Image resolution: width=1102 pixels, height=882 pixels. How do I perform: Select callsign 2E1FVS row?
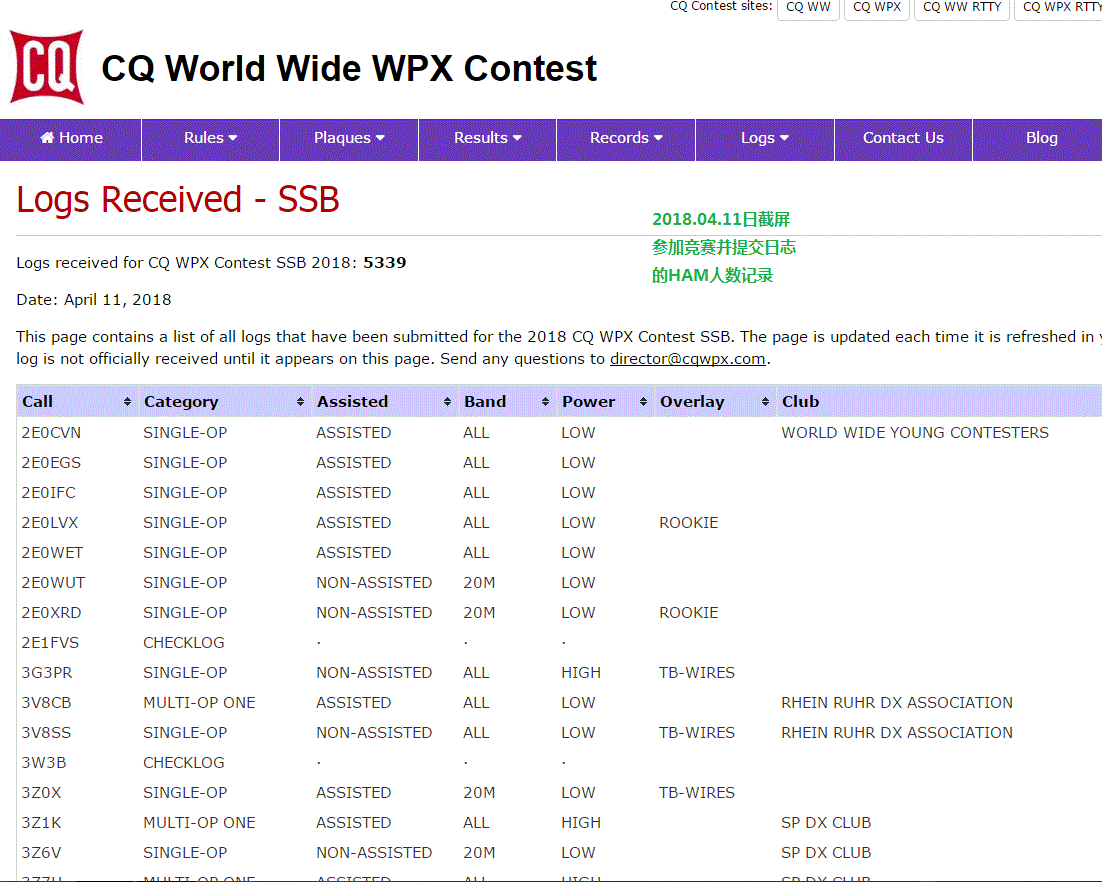click(51, 642)
